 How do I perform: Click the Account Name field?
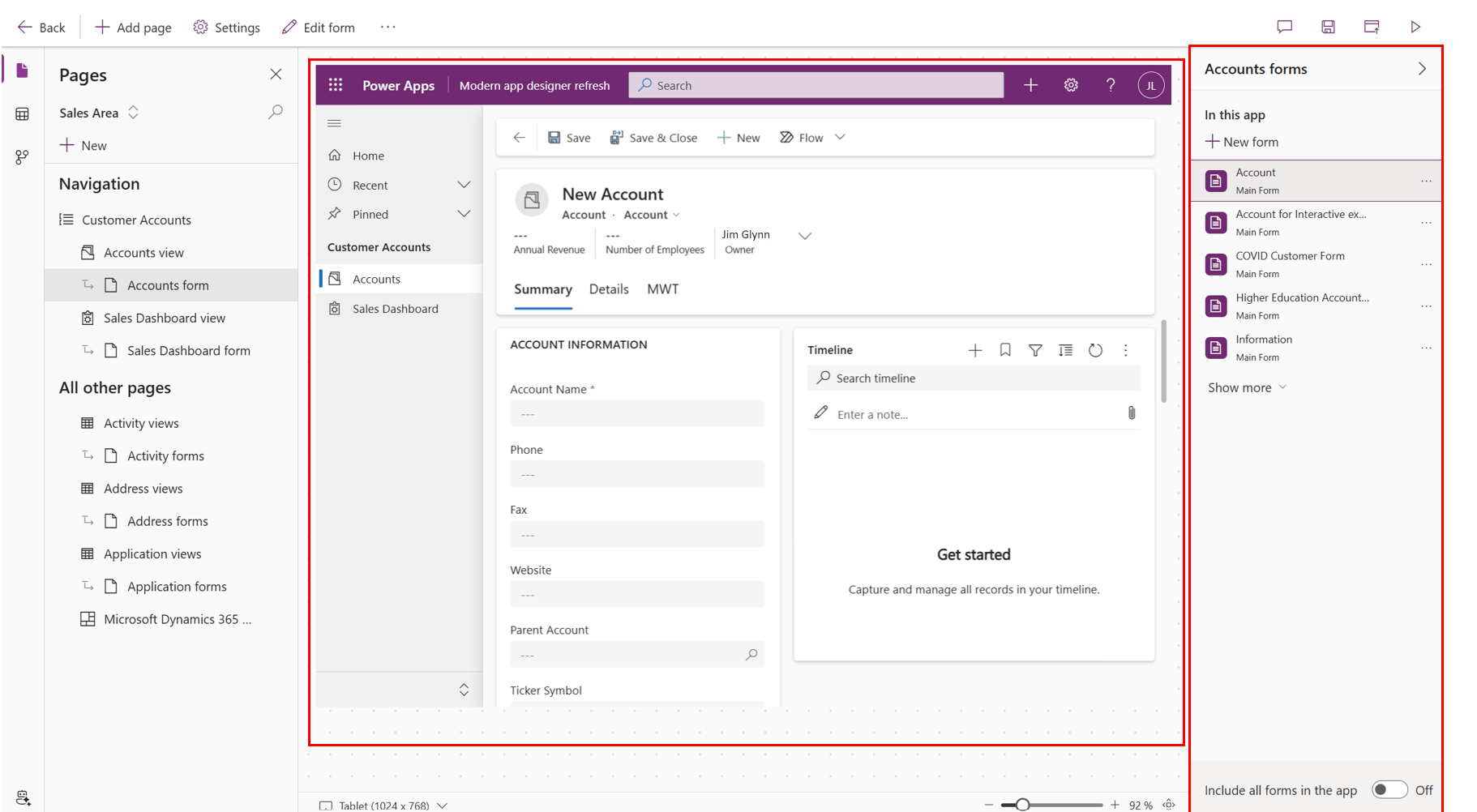point(637,414)
